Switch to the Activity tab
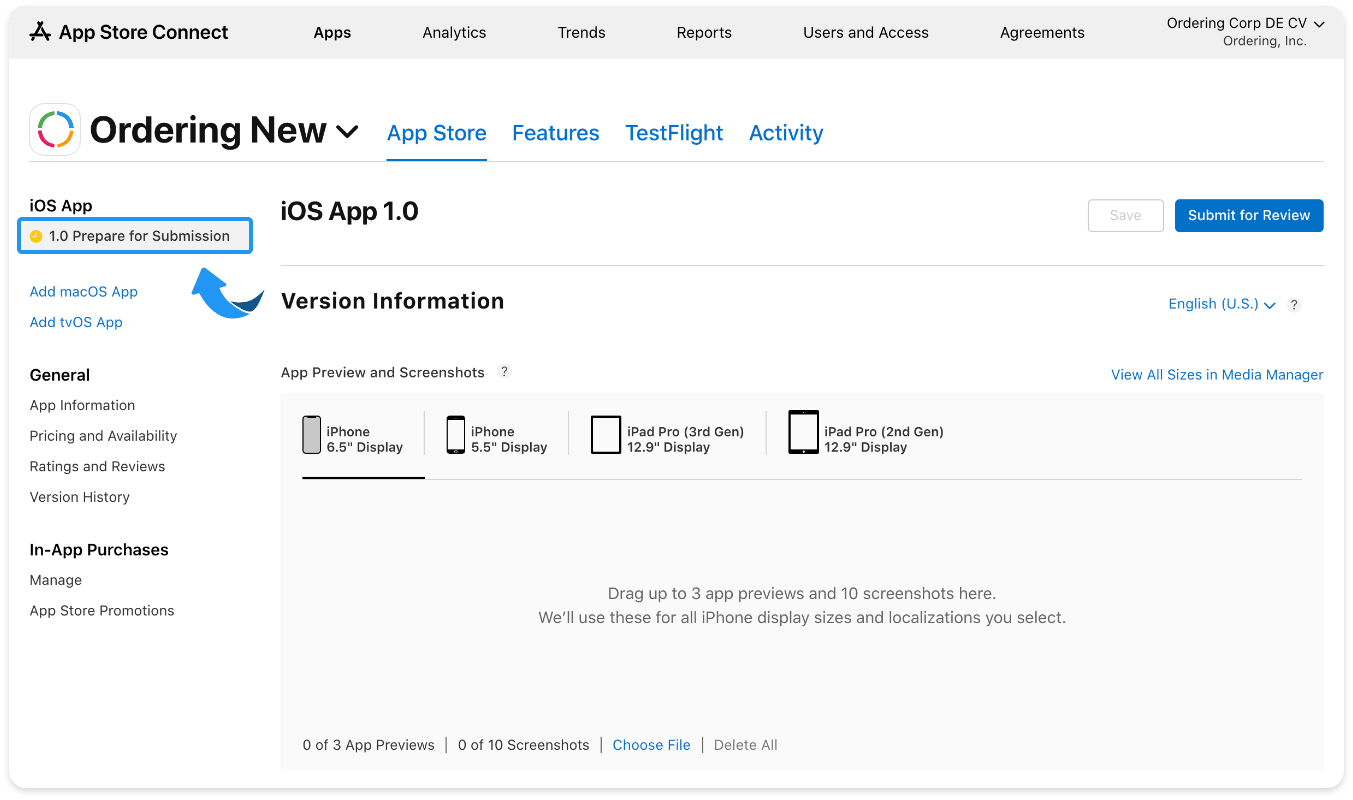This screenshot has height=800, width=1353. tap(786, 133)
